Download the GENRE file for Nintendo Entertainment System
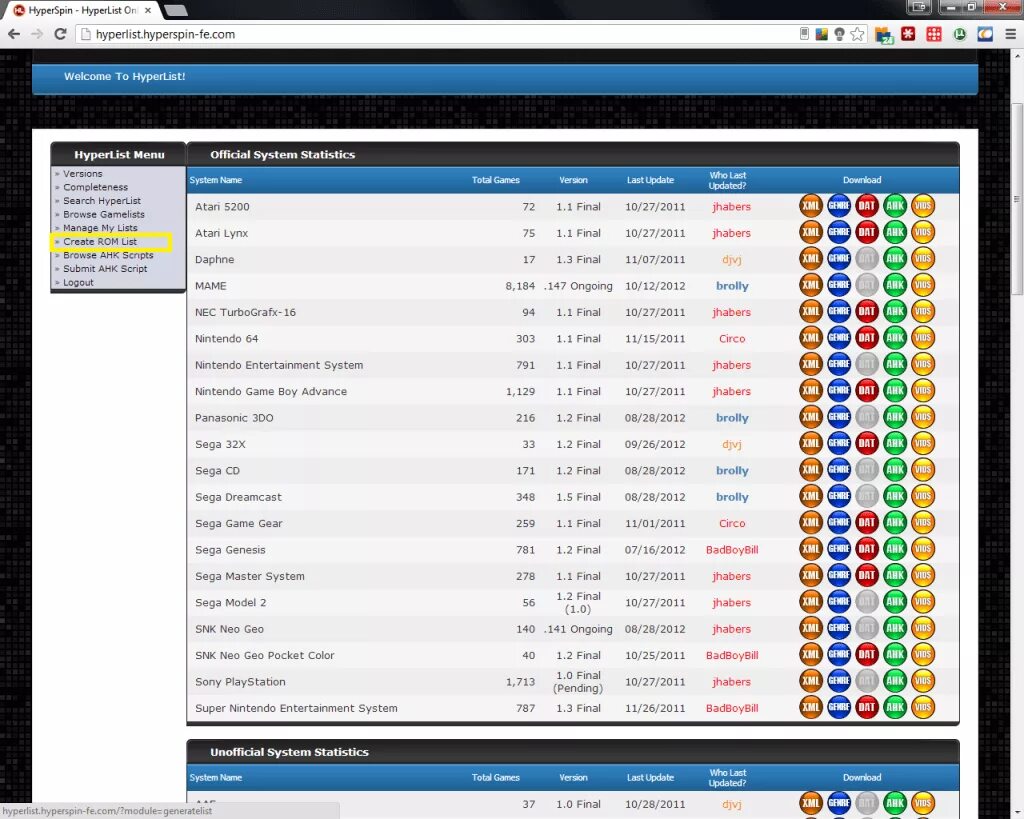Image resolution: width=1024 pixels, height=819 pixels. click(839, 364)
